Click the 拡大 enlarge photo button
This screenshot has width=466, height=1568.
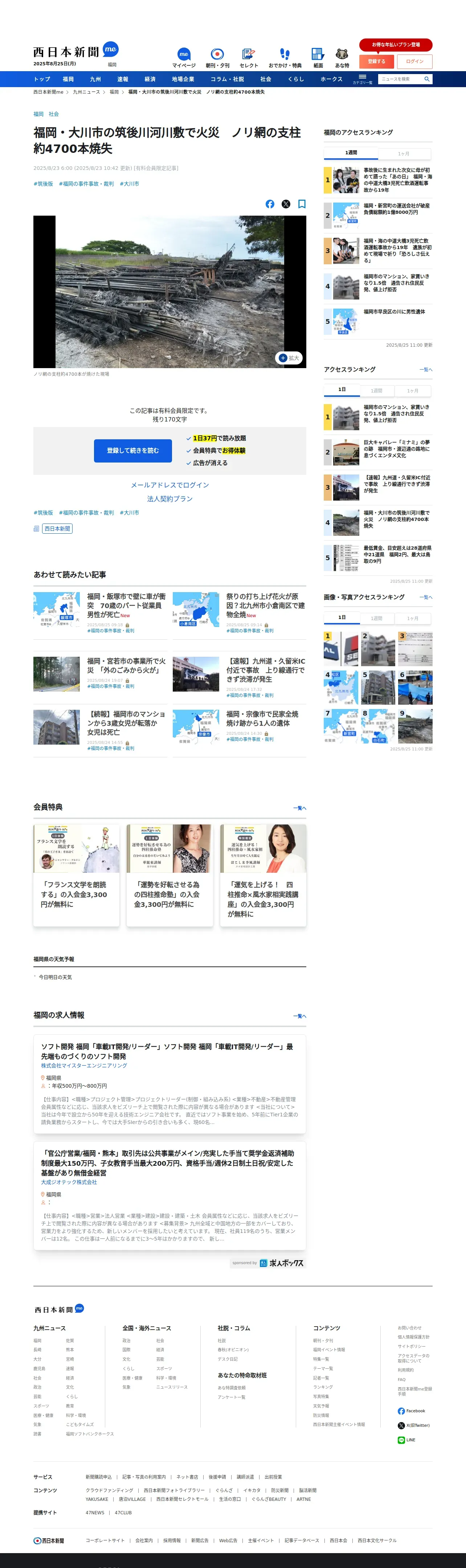pyautogui.click(x=289, y=358)
